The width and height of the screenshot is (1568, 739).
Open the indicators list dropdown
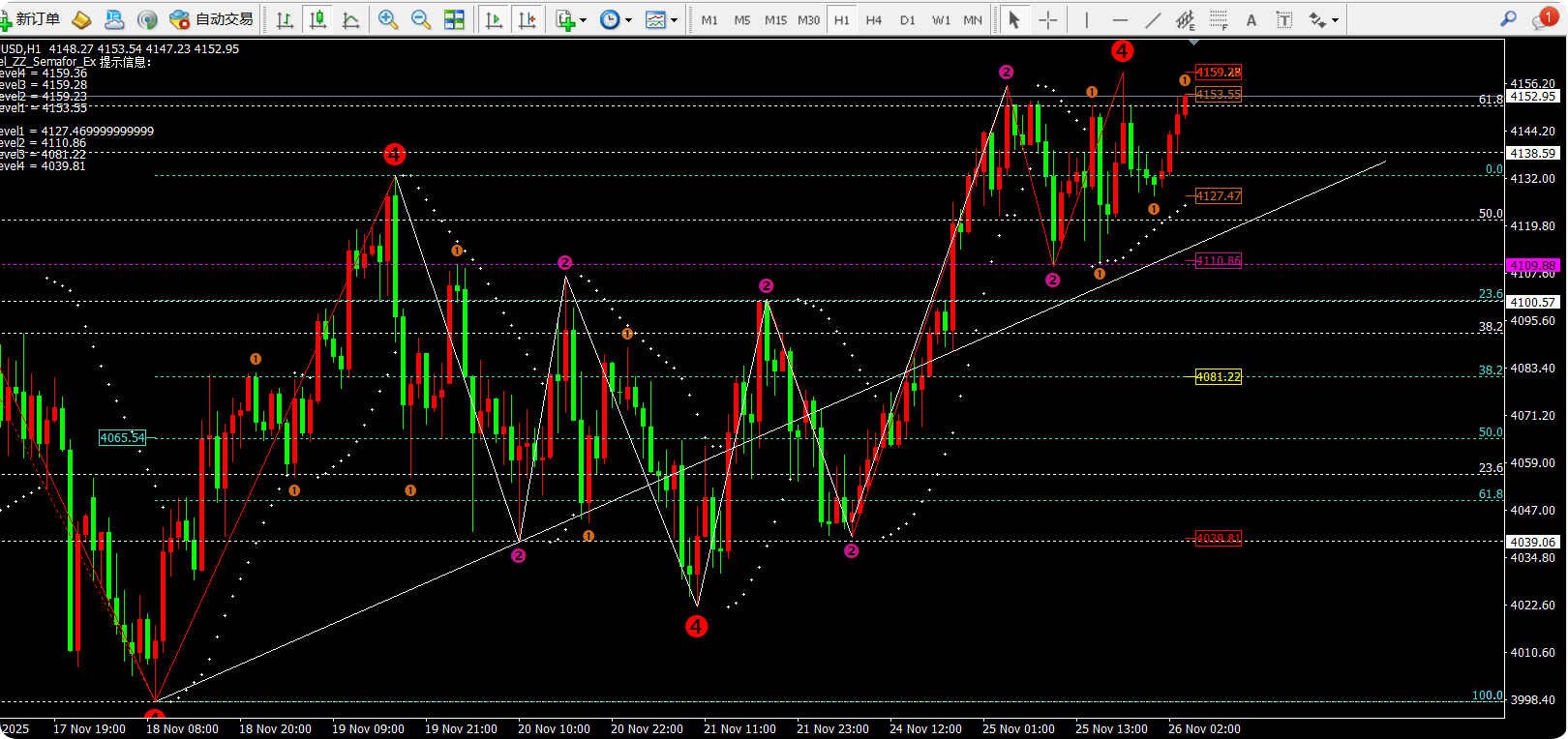571,19
